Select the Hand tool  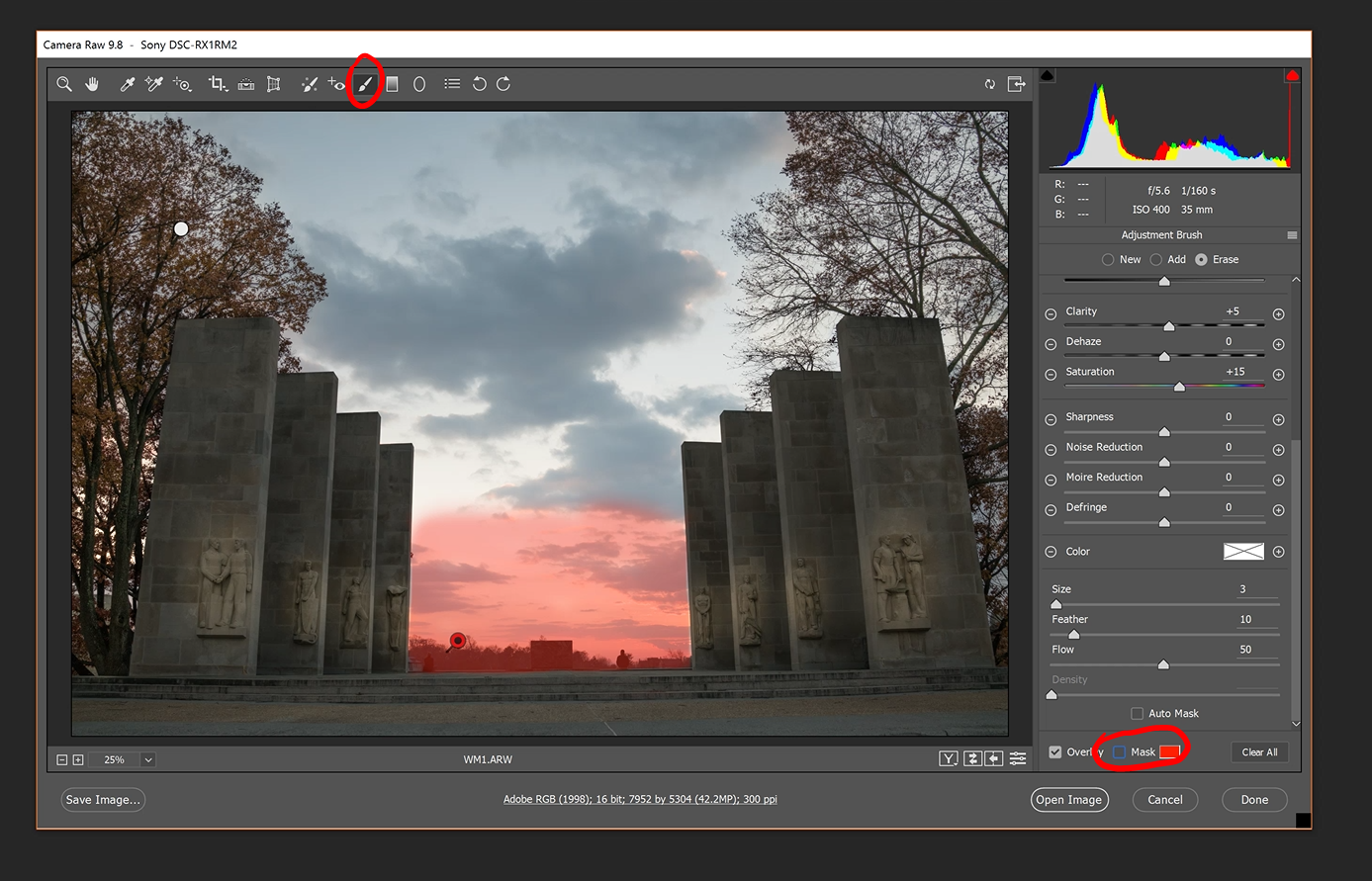(x=92, y=84)
